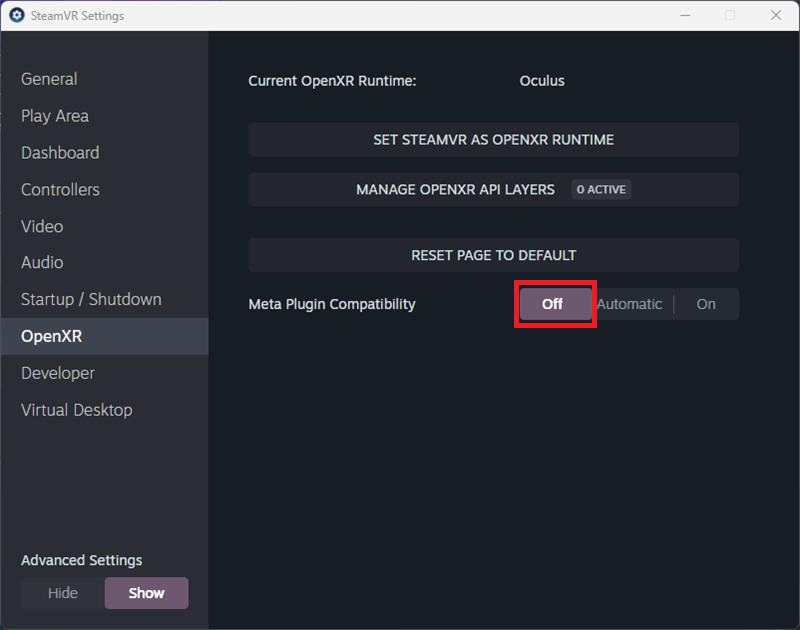Select Show under Advanced Settings

(146, 593)
